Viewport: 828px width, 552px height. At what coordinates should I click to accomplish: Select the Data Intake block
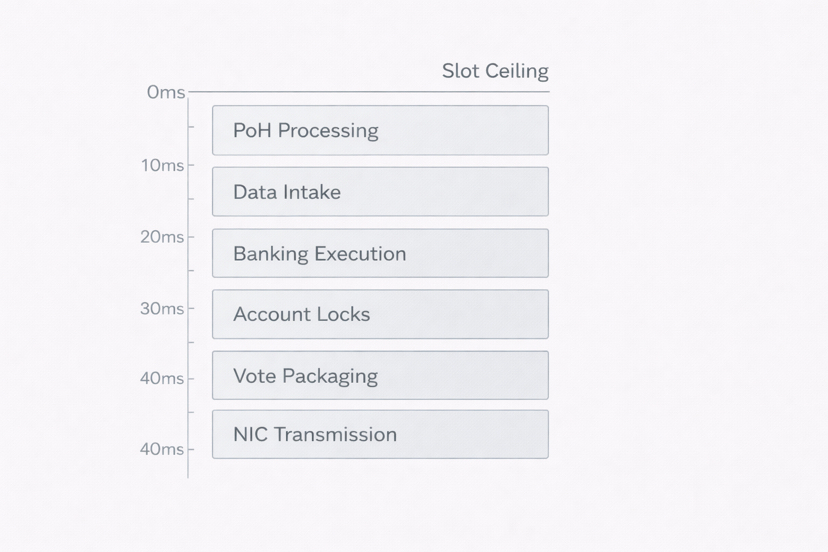coord(380,192)
